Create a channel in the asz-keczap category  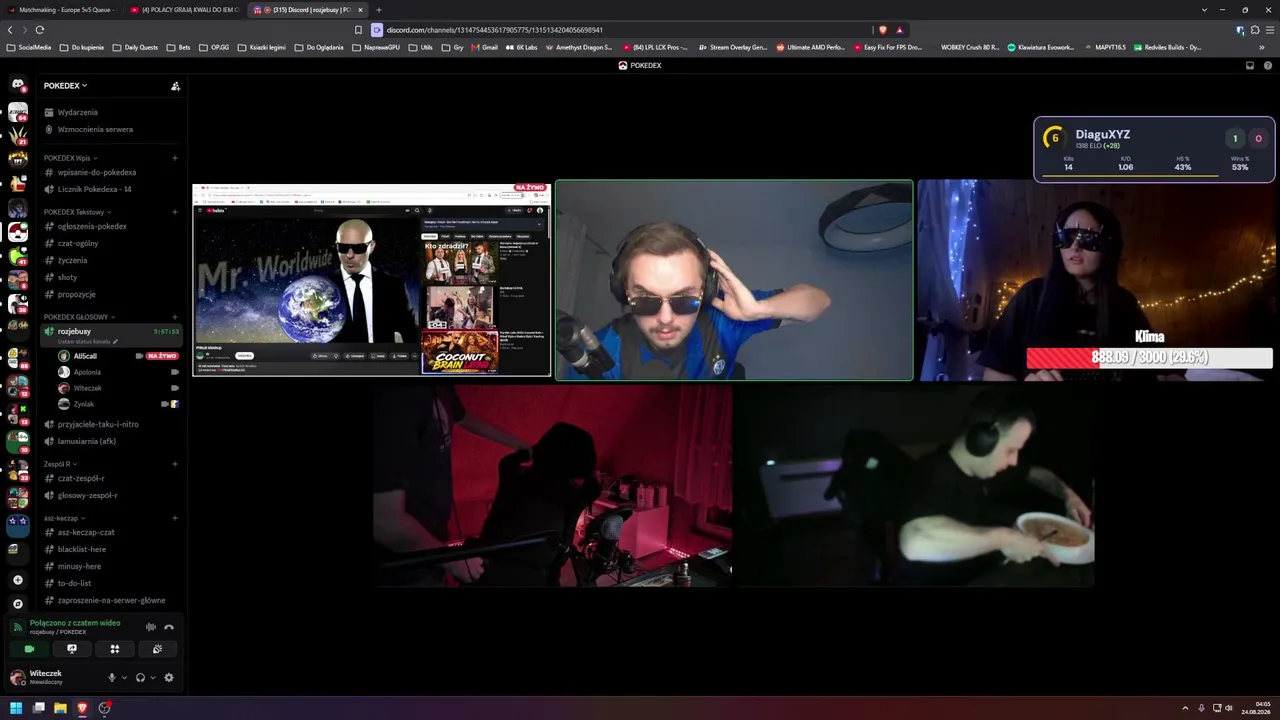tap(175, 518)
